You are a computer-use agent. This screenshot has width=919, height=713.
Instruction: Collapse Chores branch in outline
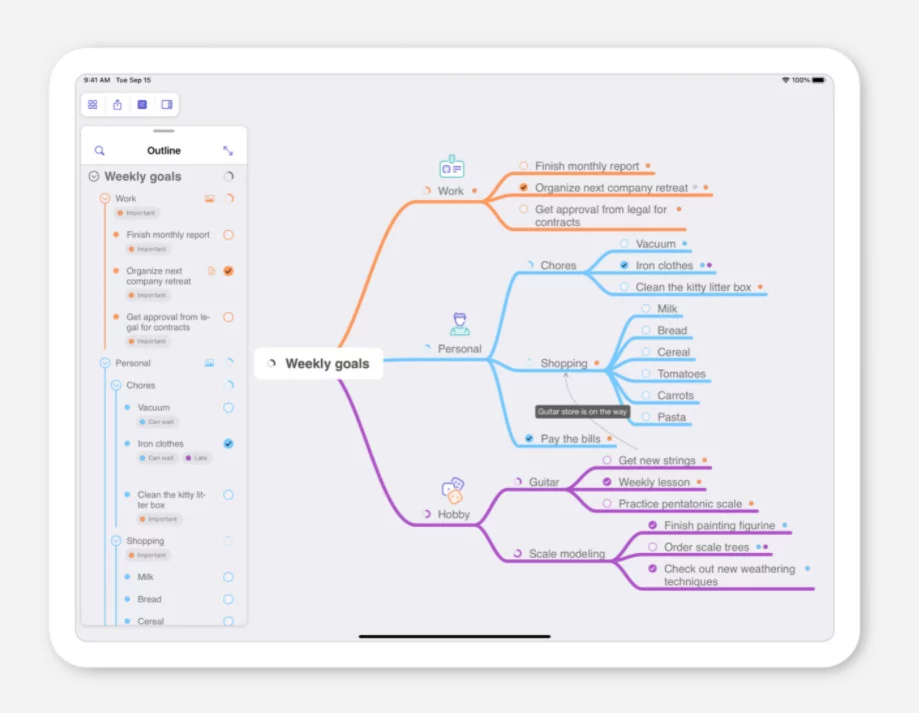coord(116,386)
